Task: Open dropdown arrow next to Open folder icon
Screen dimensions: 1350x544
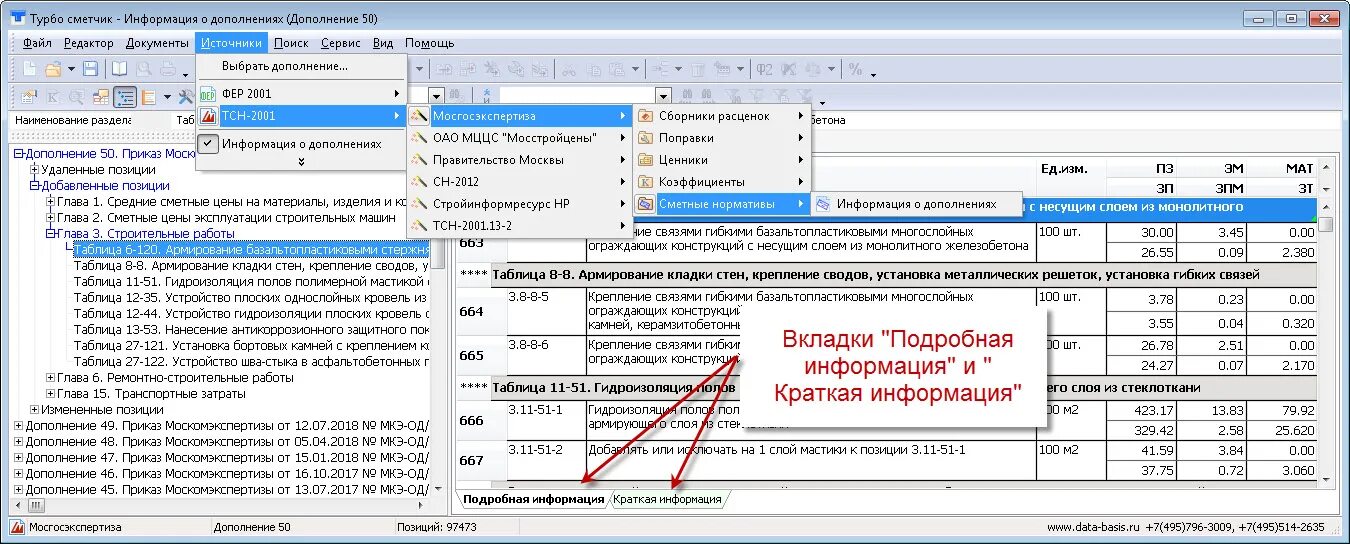Action: pos(69,70)
